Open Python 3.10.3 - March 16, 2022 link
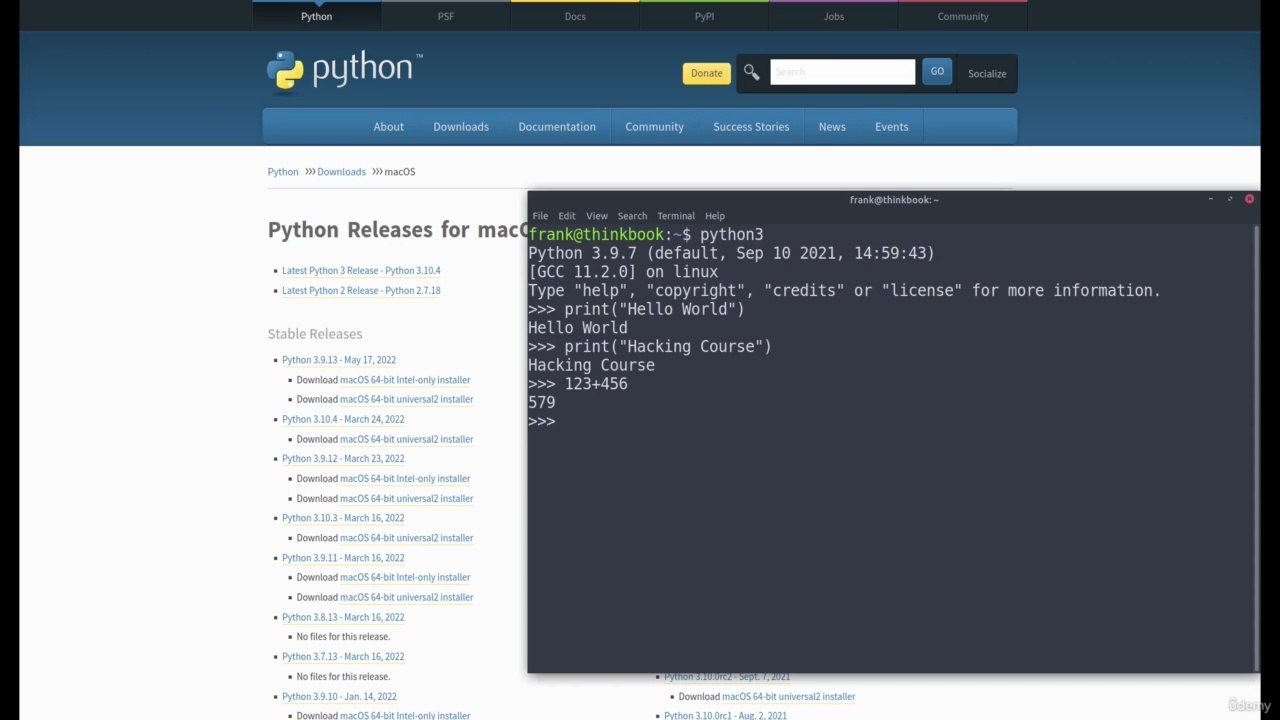Viewport: 1280px width, 720px height. 343,518
